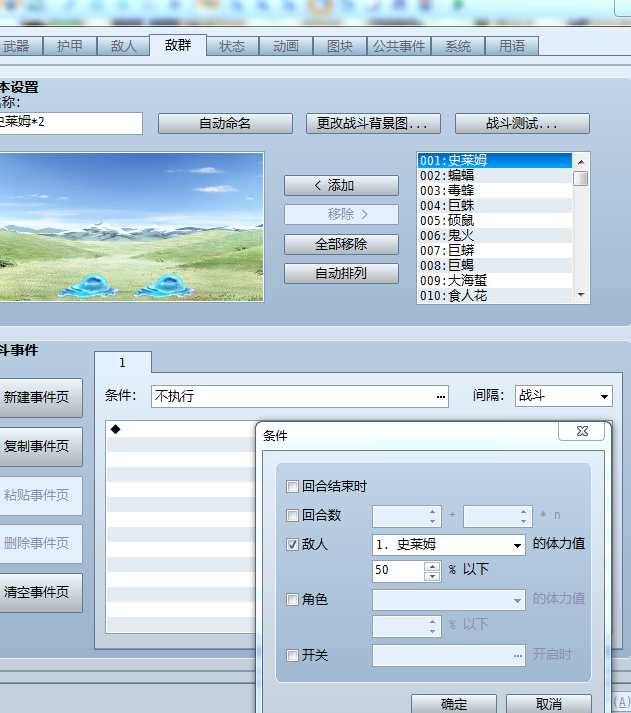Image resolution: width=631 pixels, height=713 pixels.
Task: Click the 添加 add button
Action: 341,186
